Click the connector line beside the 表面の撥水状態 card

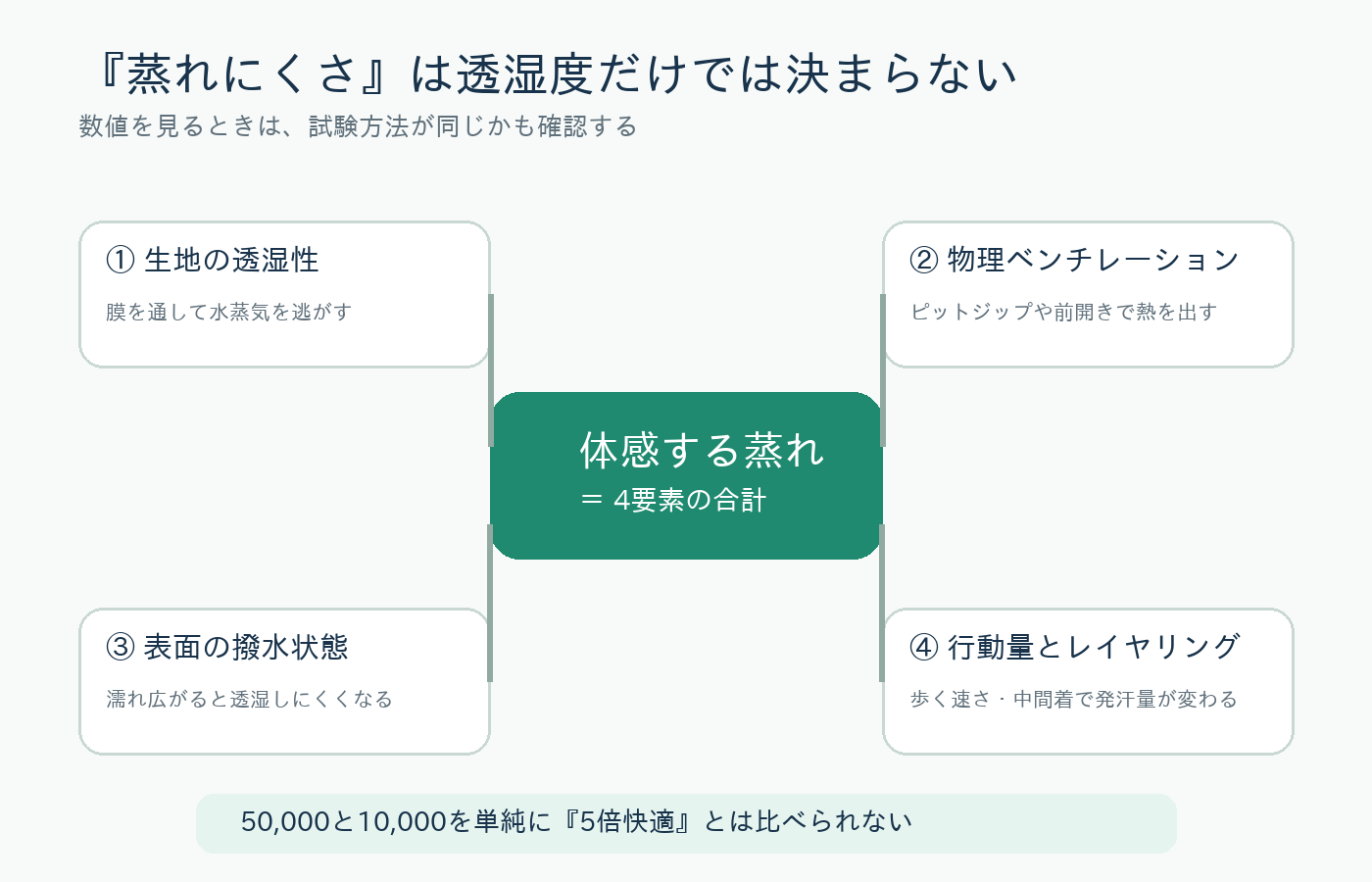tap(490, 603)
